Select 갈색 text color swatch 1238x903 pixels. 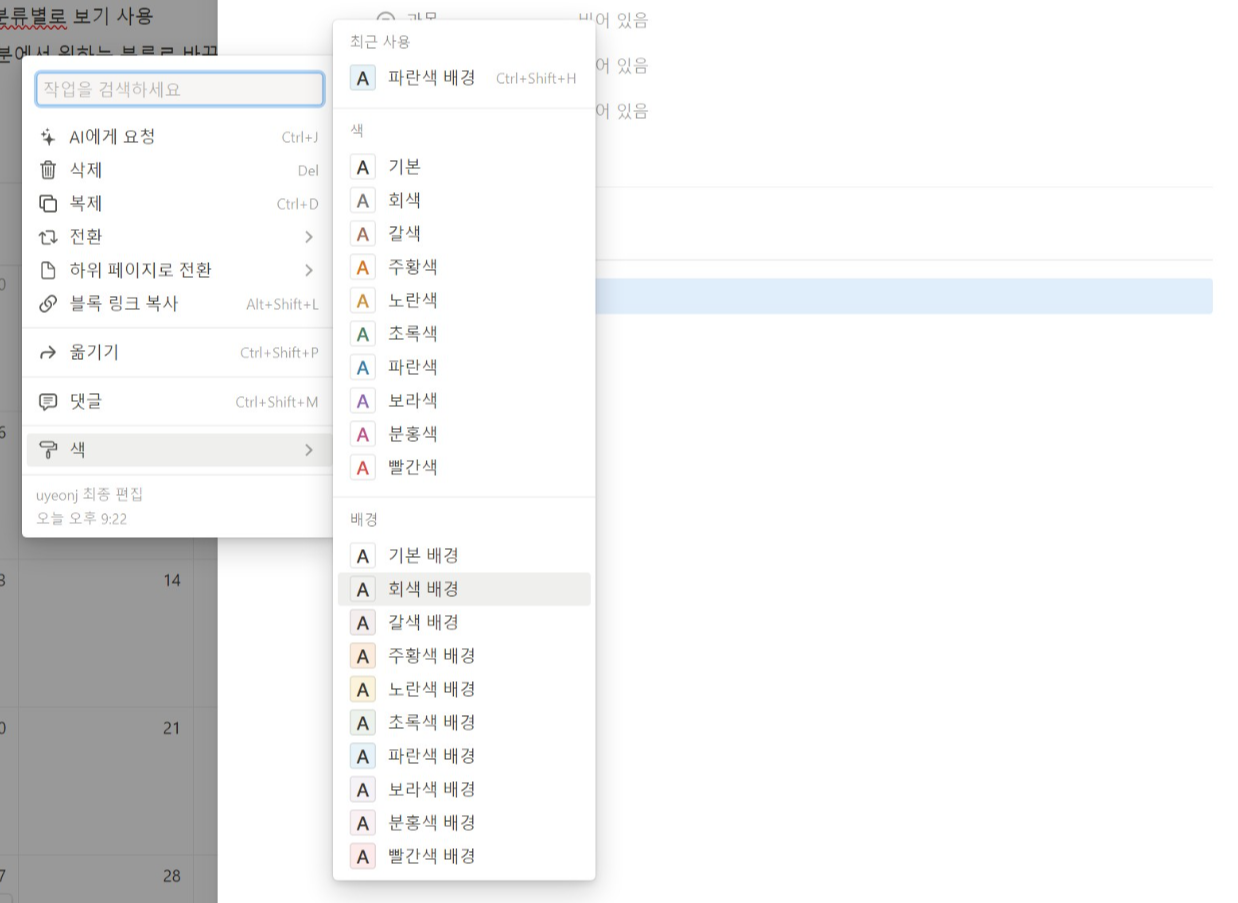pos(363,234)
